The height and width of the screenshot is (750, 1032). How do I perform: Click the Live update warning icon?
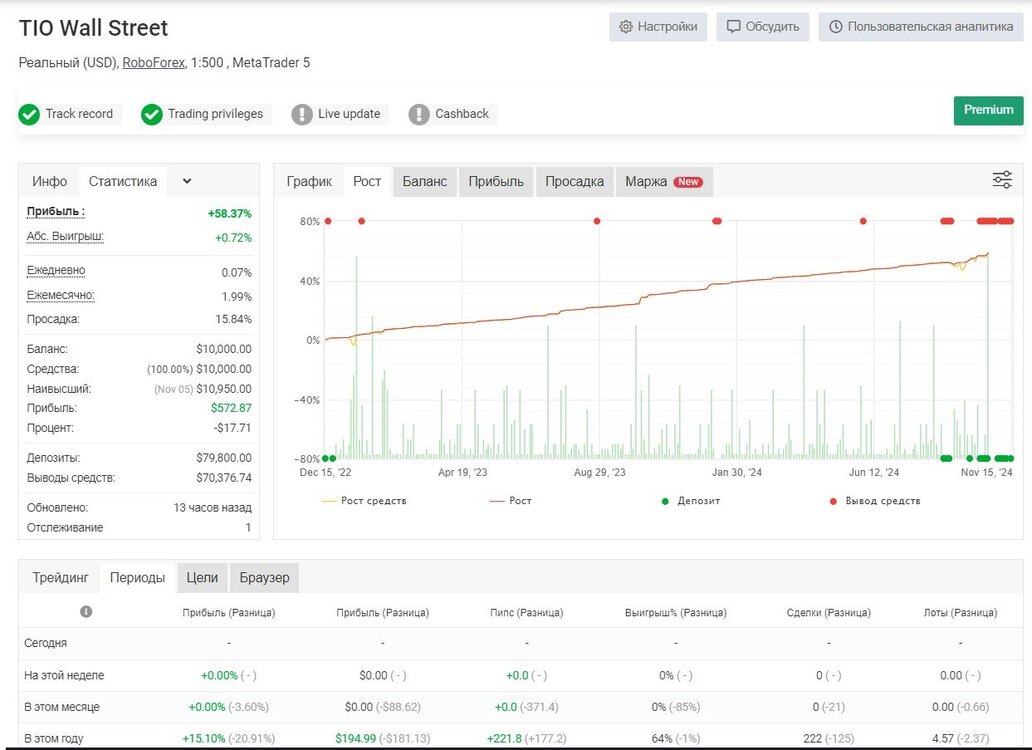click(x=302, y=114)
